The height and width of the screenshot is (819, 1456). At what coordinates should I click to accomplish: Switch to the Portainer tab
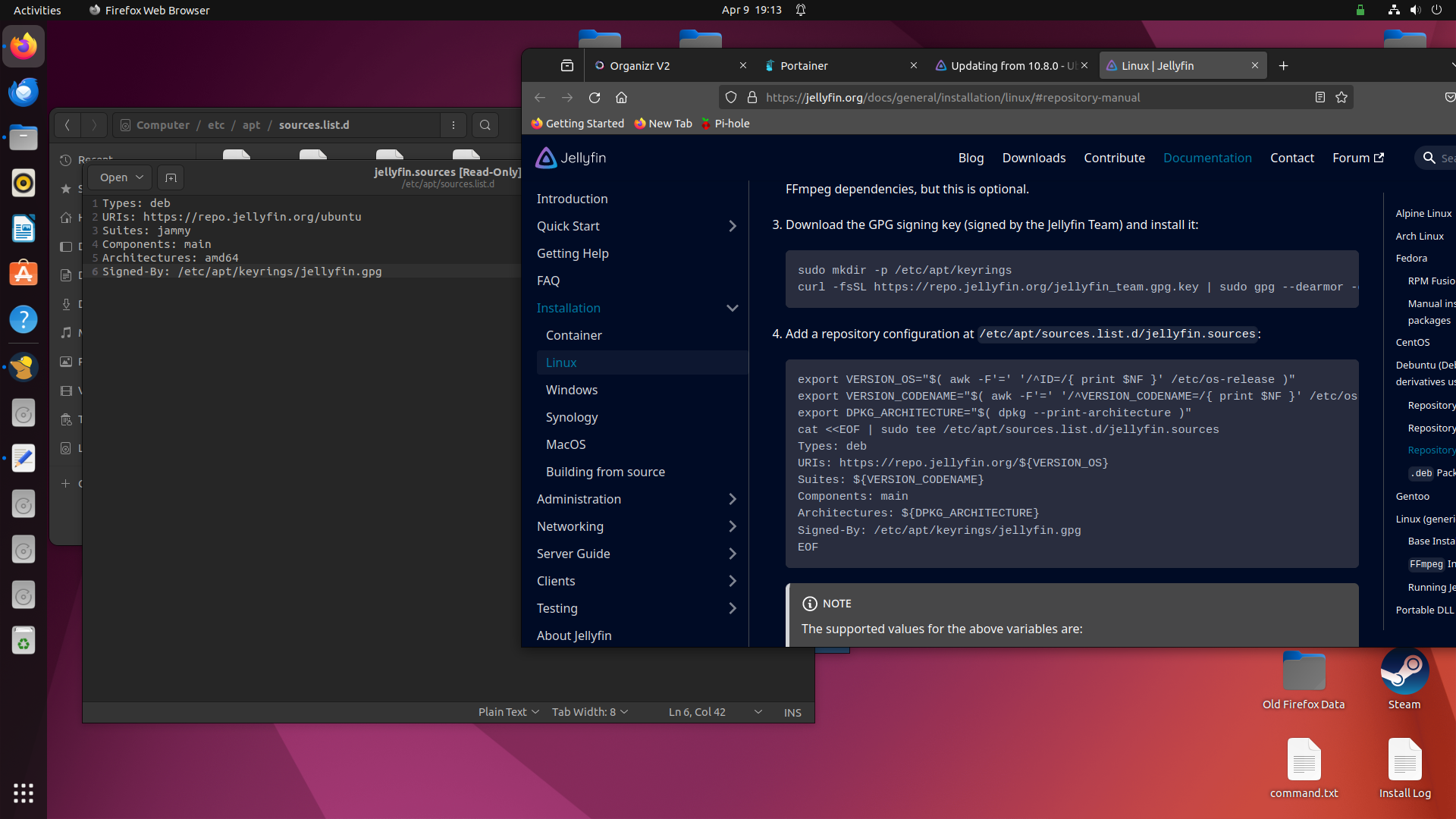(x=833, y=66)
